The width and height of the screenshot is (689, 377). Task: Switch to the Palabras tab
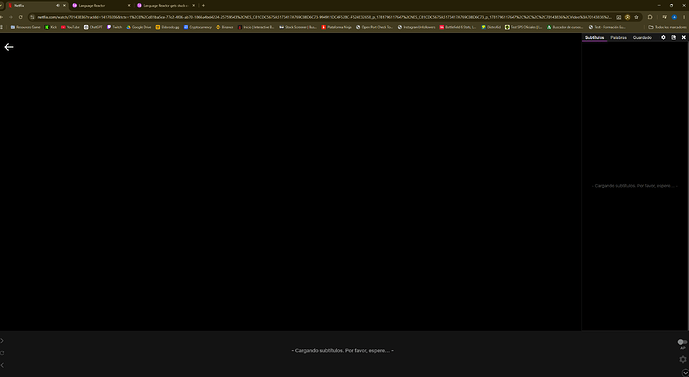[619, 38]
